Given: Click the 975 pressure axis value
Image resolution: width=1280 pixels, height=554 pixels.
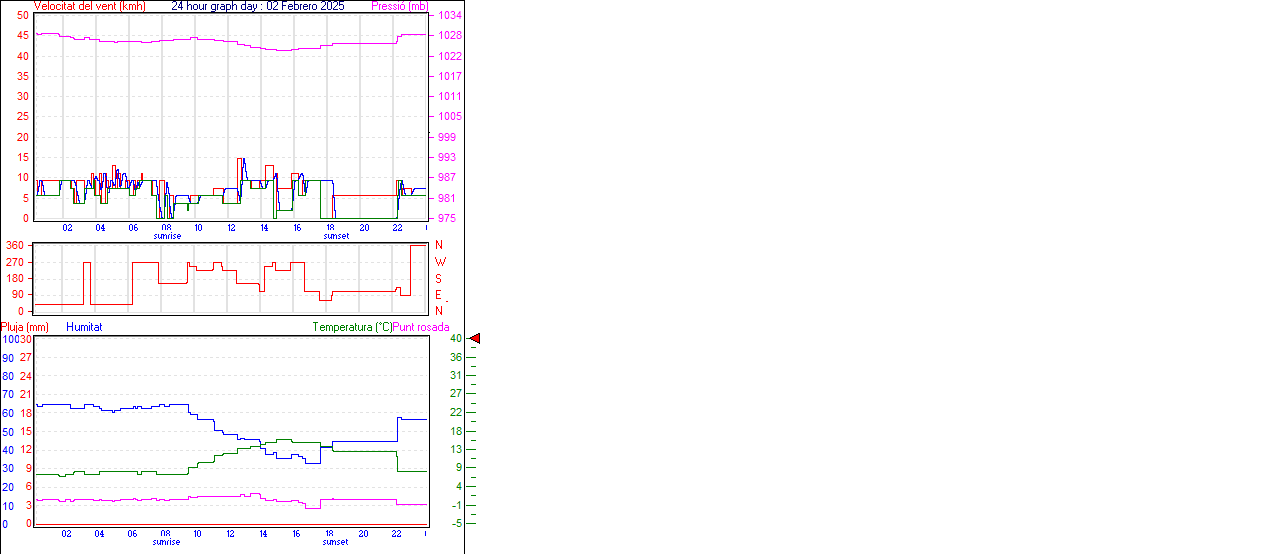Looking at the screenshot, I should tap(446, 218).
